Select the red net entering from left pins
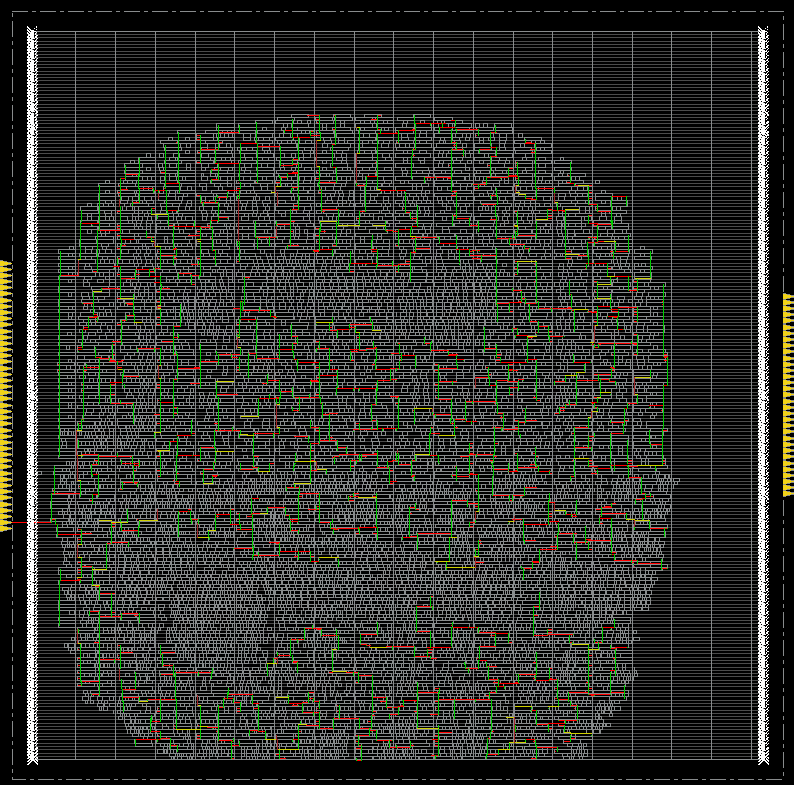Image resolution: width=794 pixels, height=785 pixels. (x=31, y=522)
